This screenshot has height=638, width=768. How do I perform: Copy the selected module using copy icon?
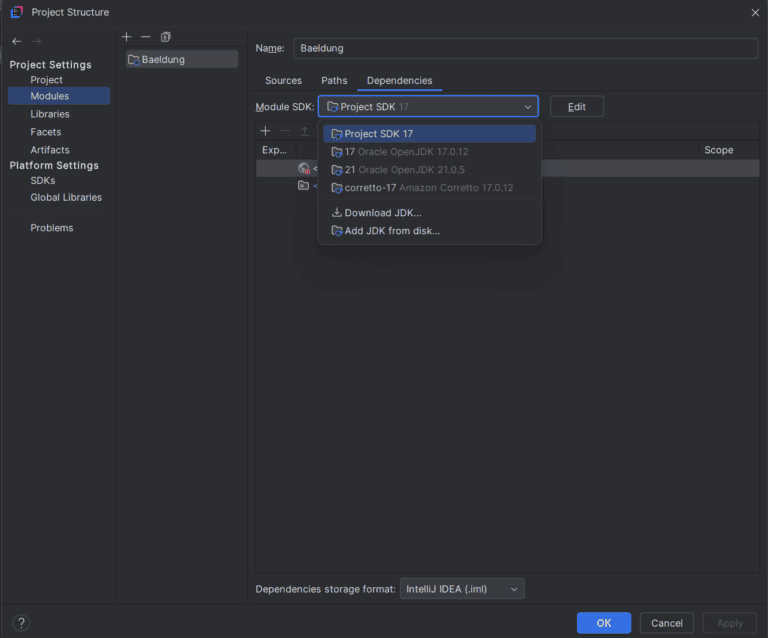[x=166, y=37]
